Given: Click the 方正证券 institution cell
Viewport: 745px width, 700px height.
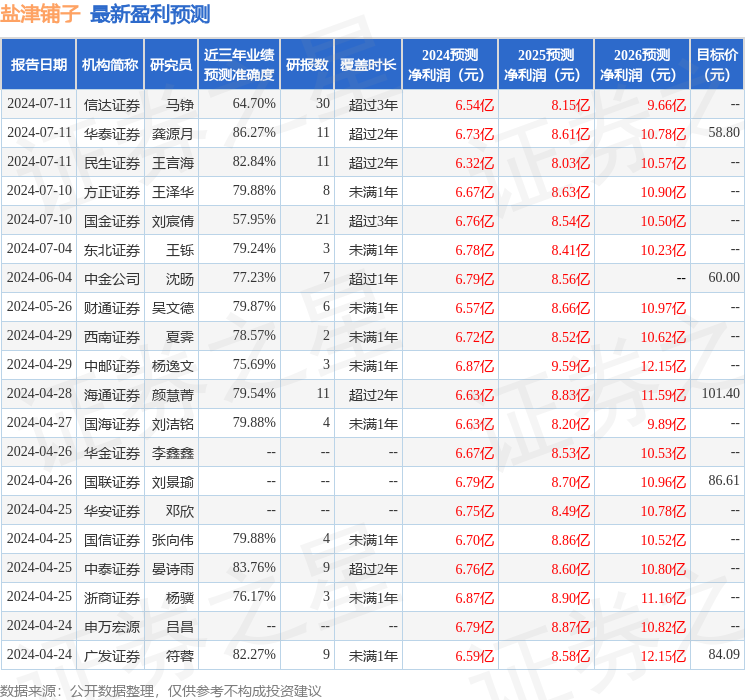Looking at the screenshot, I should tap(112, 192).
